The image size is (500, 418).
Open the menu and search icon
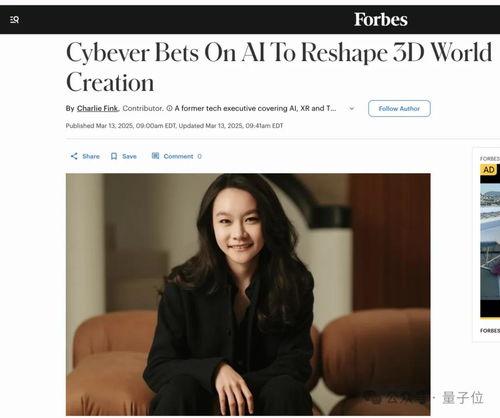coord(14,20)
